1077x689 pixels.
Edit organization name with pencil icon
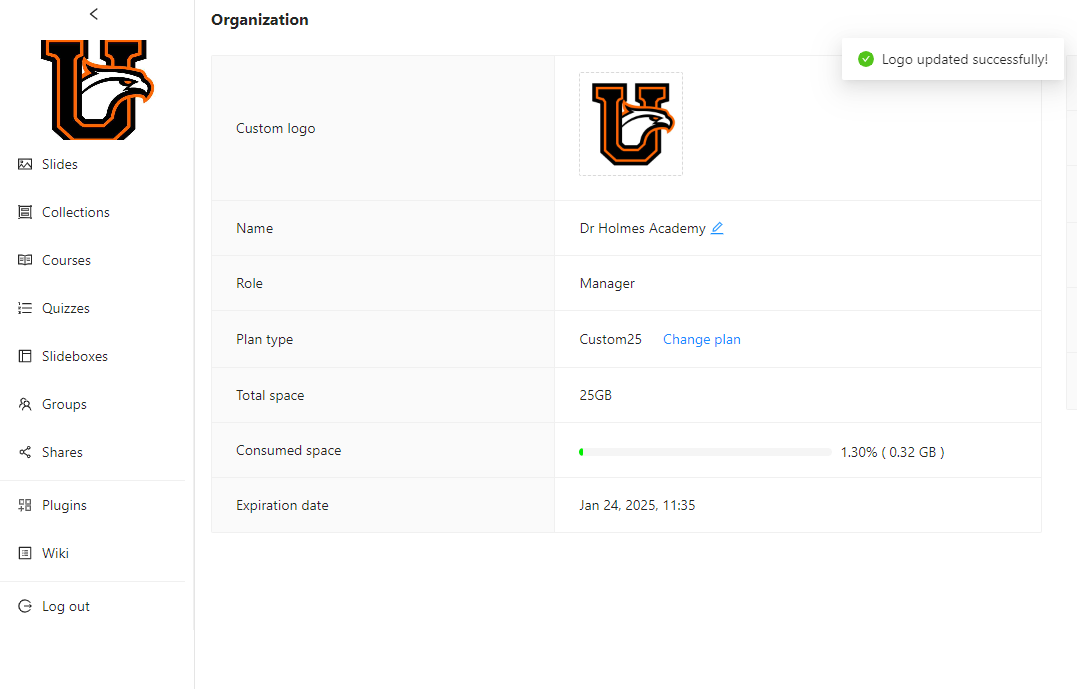717,228
